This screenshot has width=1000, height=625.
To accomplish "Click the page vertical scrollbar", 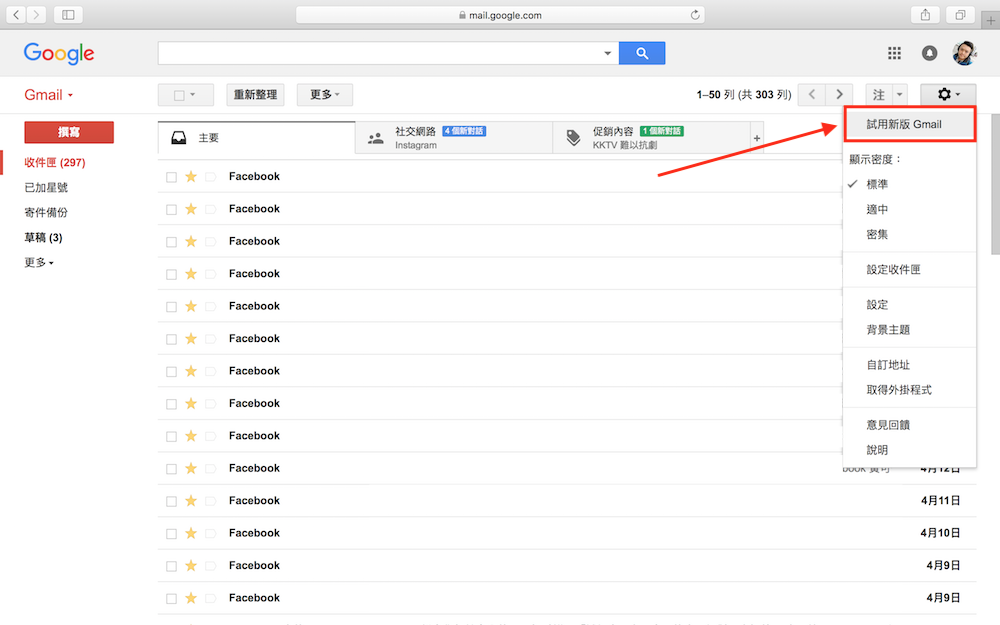I will 996,184.
